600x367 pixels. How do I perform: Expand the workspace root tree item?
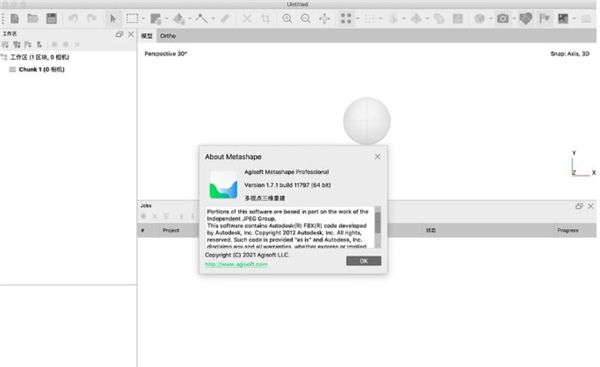coord(4,57)
